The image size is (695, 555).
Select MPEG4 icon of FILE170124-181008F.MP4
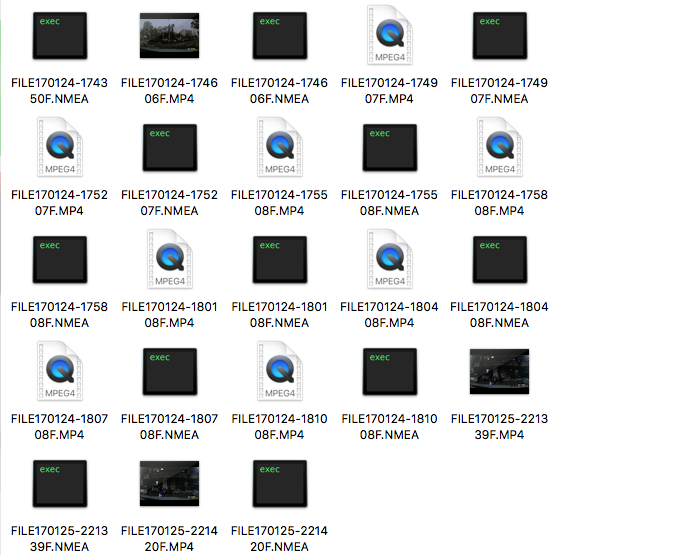pos(280,371)
